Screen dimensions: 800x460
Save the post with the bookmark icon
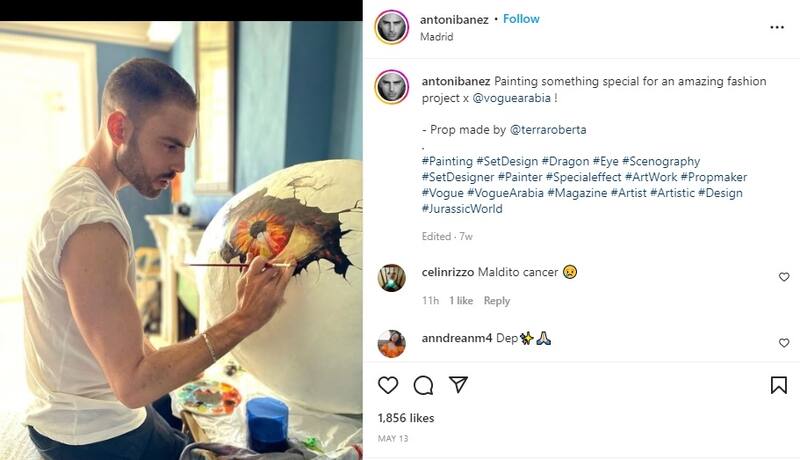pos(779,385)
